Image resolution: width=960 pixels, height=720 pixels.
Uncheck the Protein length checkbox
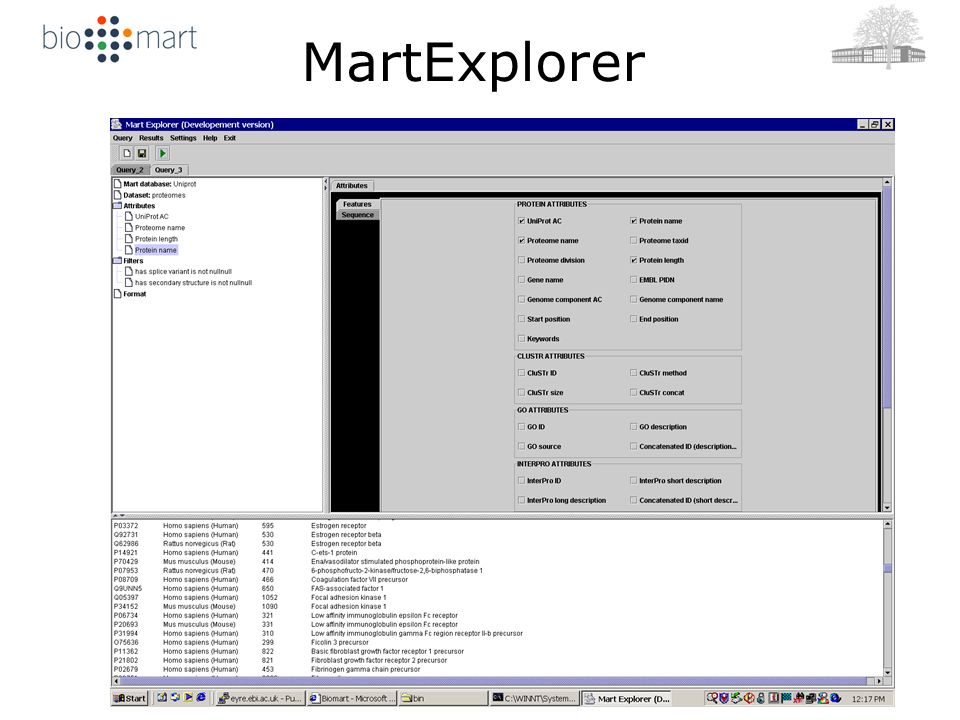(x=634, y=260)
